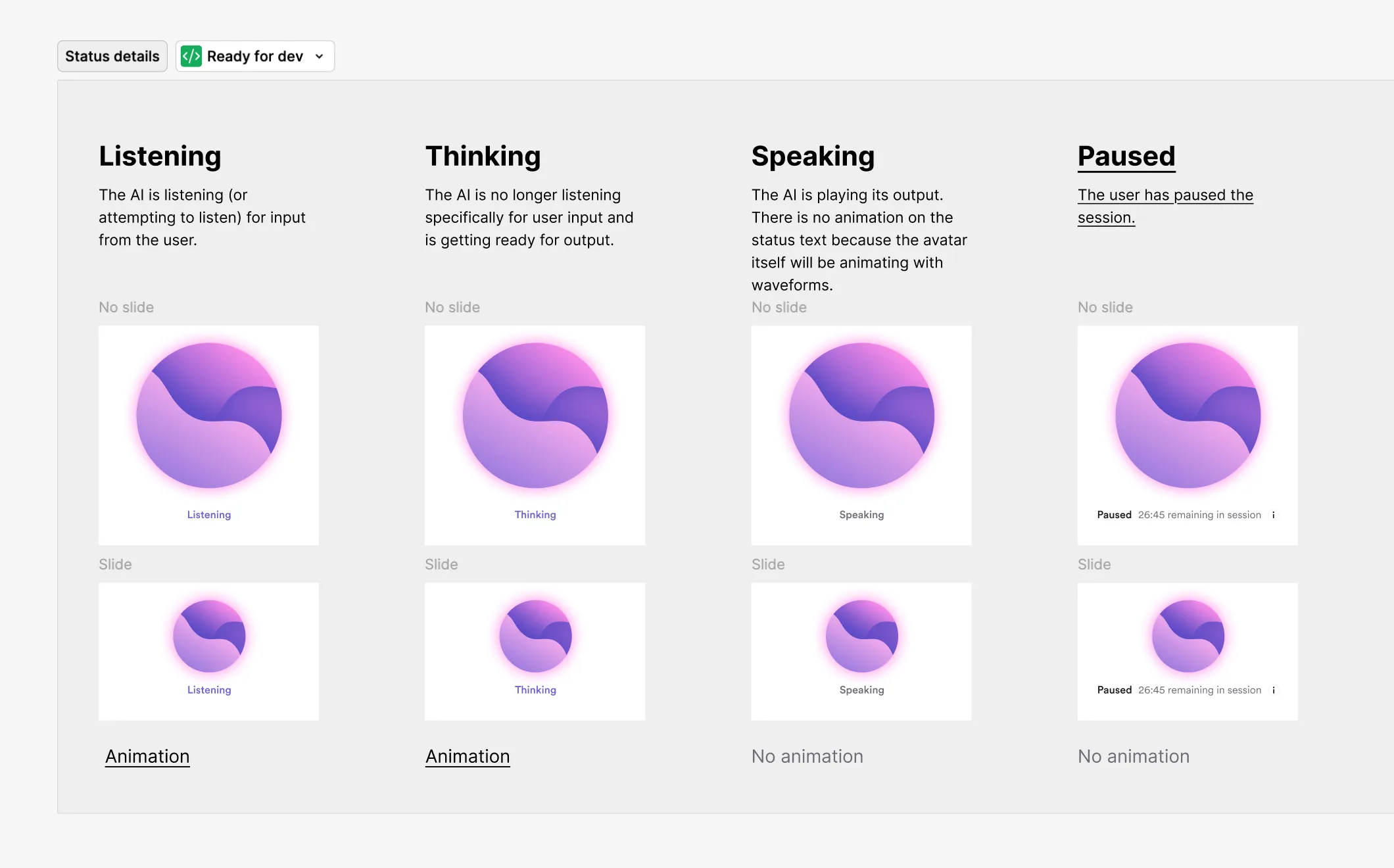Click 'No slide' label above Speaking card
1394x868 pixels.
779,307
